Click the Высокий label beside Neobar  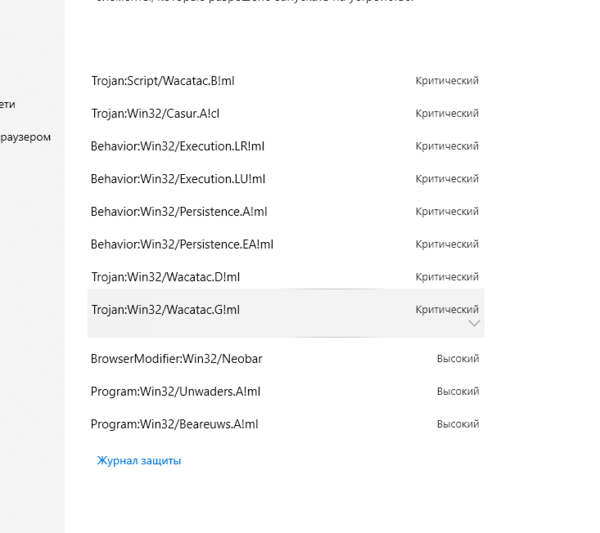457,358
